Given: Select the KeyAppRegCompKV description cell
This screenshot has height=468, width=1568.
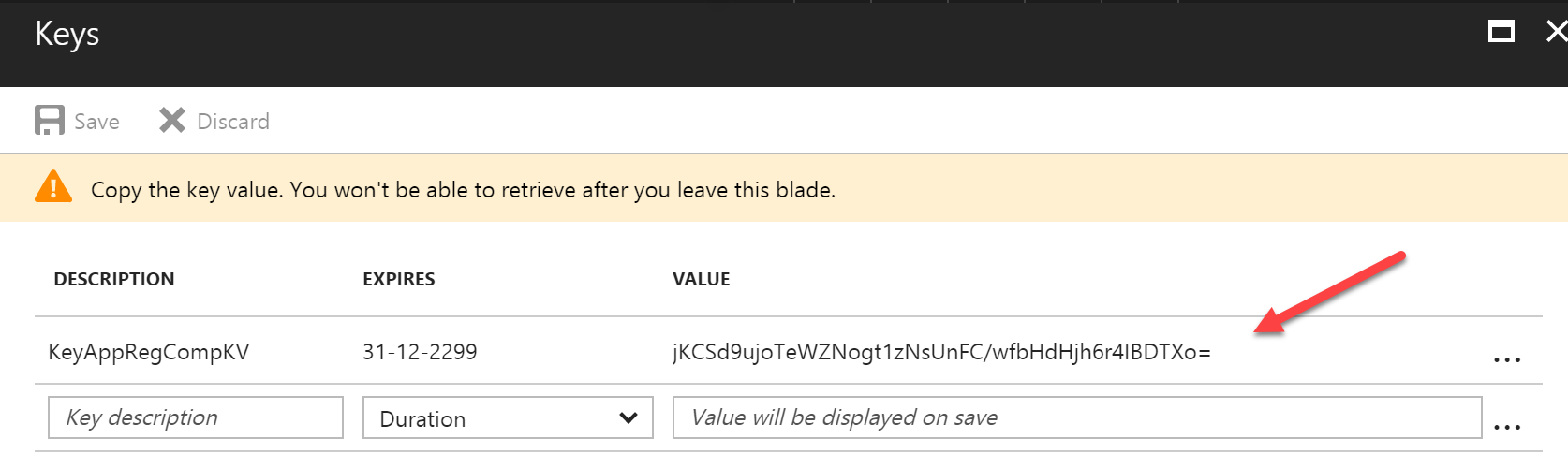Looking at the screenshot, I should pyautogui.click(x=149, y=352).
